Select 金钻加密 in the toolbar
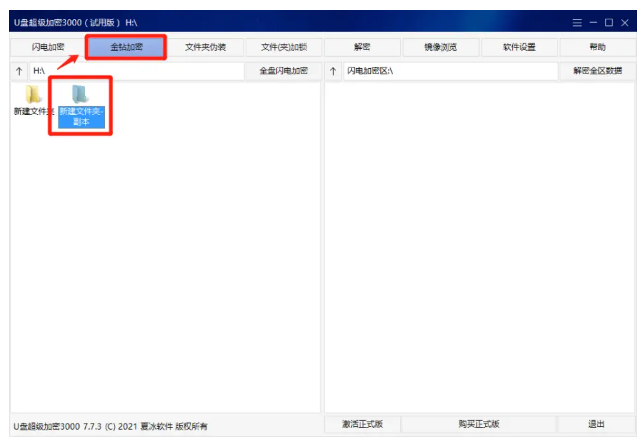Image resolution: width=642 pixels, height=444 pixels. [126, 47]
